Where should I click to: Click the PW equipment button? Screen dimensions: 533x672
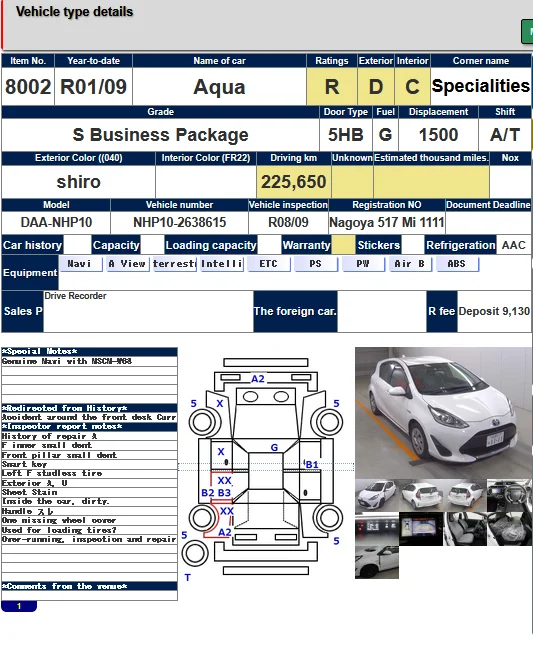click(363, 264)
